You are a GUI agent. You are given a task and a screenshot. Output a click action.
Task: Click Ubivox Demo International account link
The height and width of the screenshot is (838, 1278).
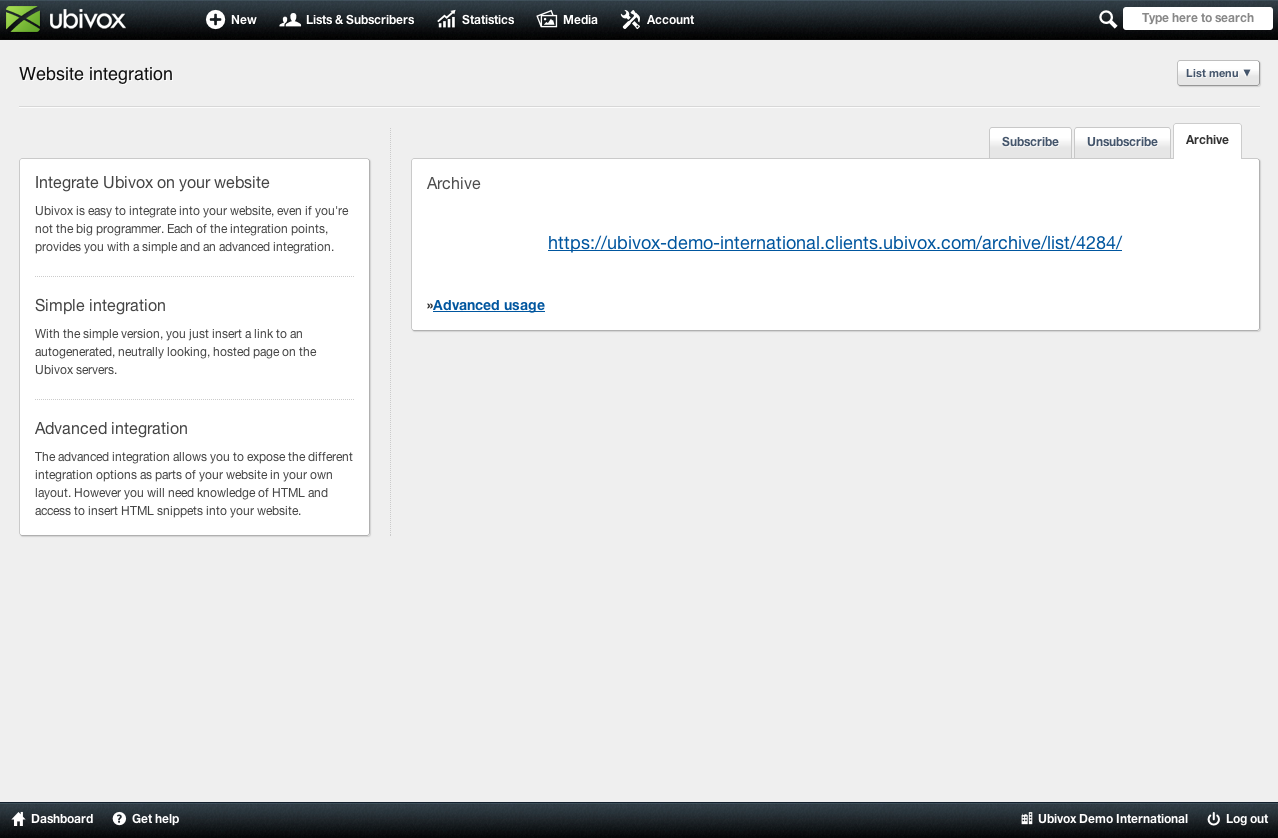point(1104,819)
